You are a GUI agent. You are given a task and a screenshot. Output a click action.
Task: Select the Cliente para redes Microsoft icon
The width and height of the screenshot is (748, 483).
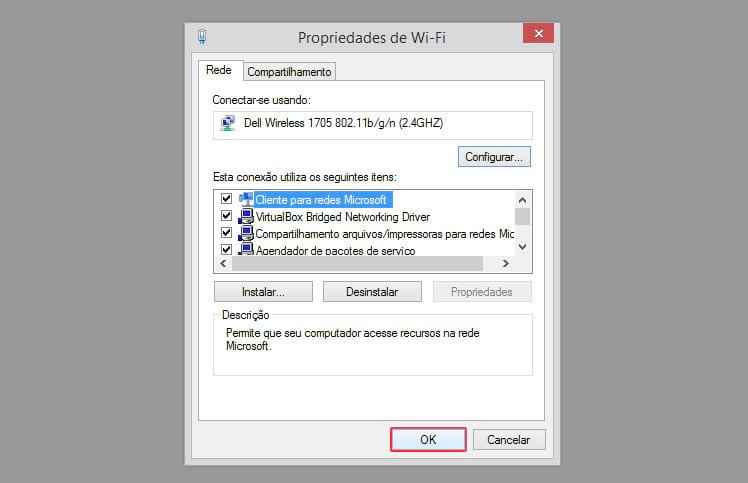[246, 200]
